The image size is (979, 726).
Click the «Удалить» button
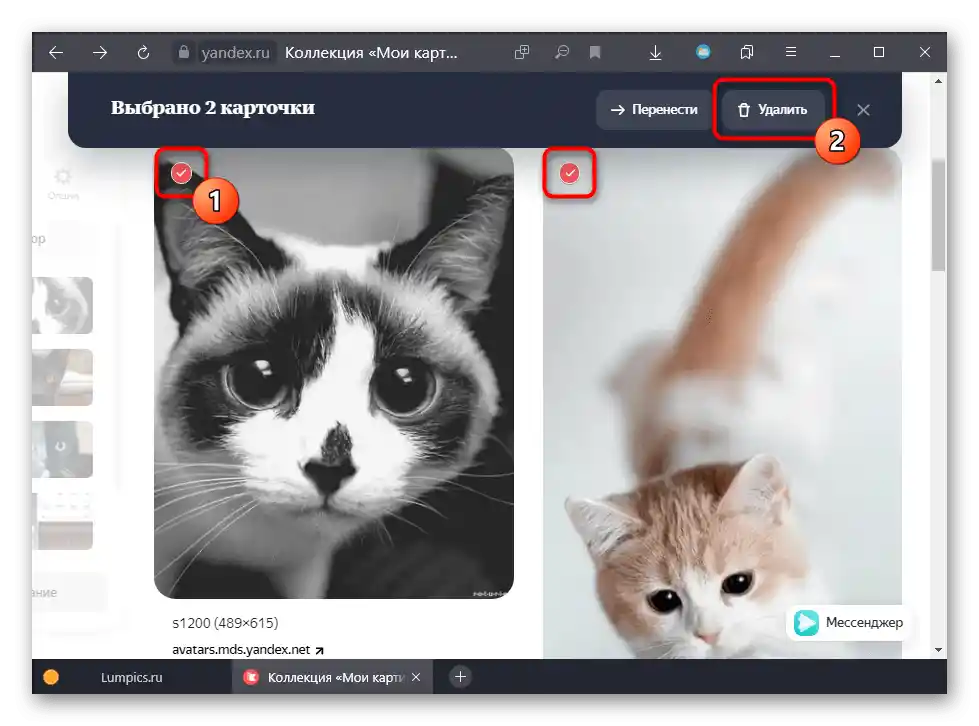[x=773, y=110]
